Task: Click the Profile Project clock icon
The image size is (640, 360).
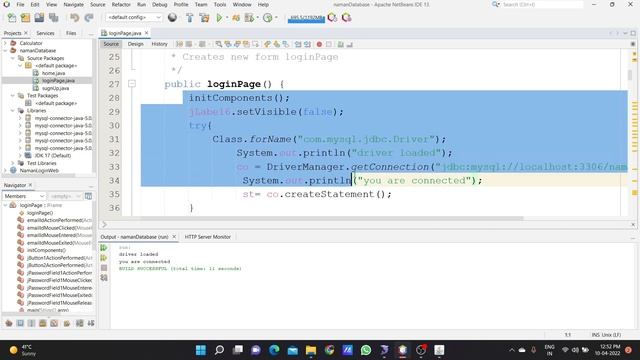Action: (268, 18)
